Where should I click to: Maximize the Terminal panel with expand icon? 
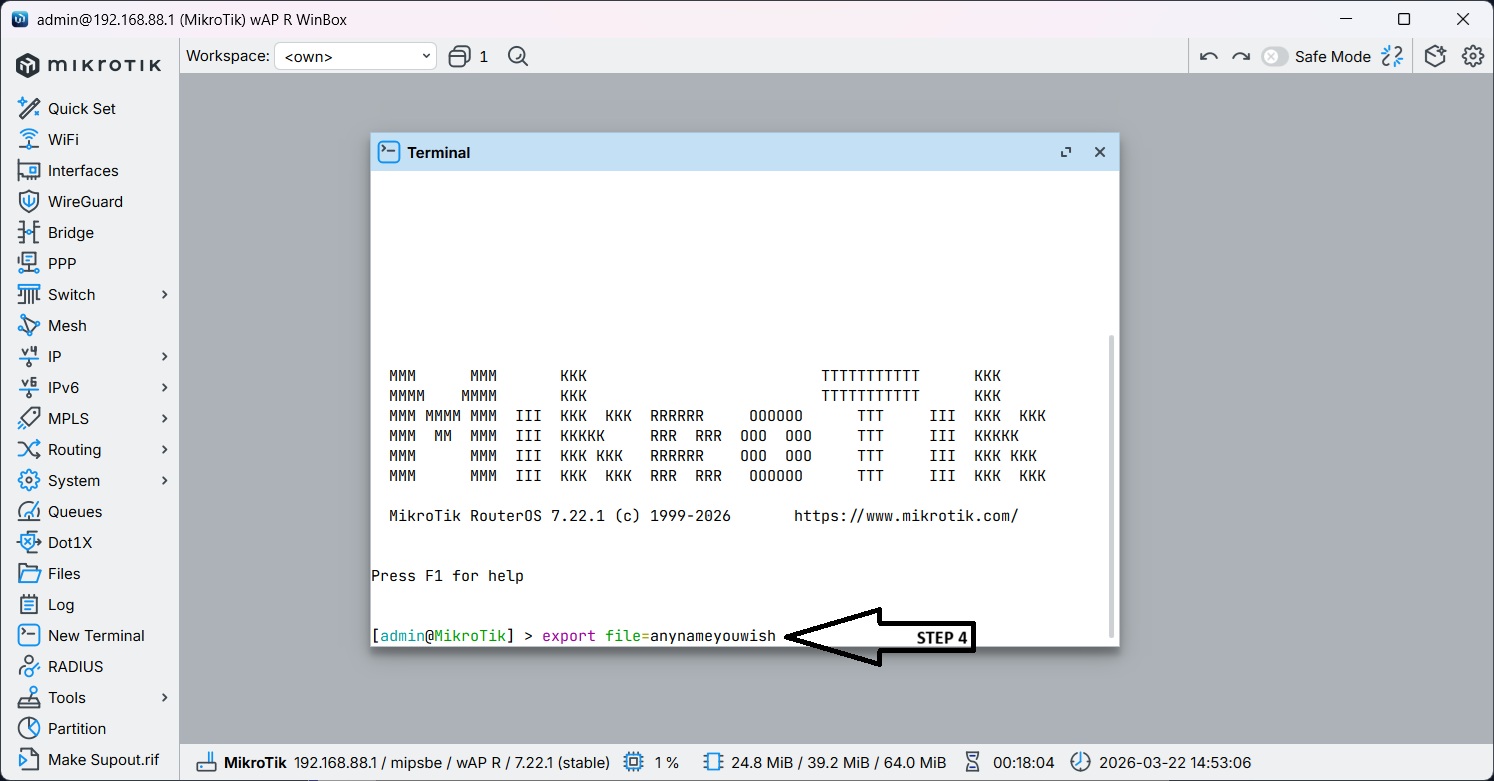coord(1066,152)
